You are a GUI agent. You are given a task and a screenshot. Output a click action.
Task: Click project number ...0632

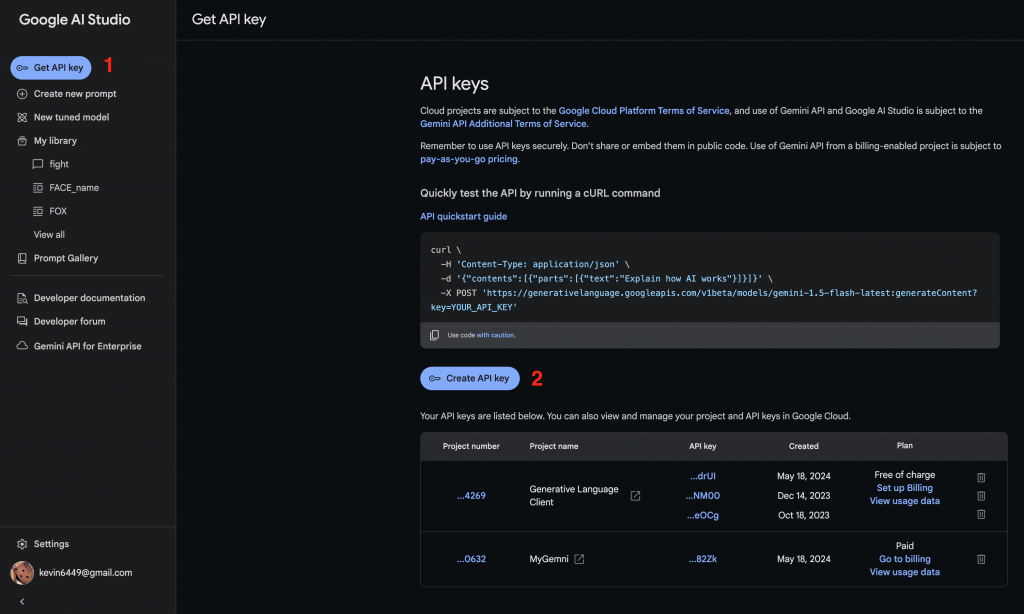(471, 559)
